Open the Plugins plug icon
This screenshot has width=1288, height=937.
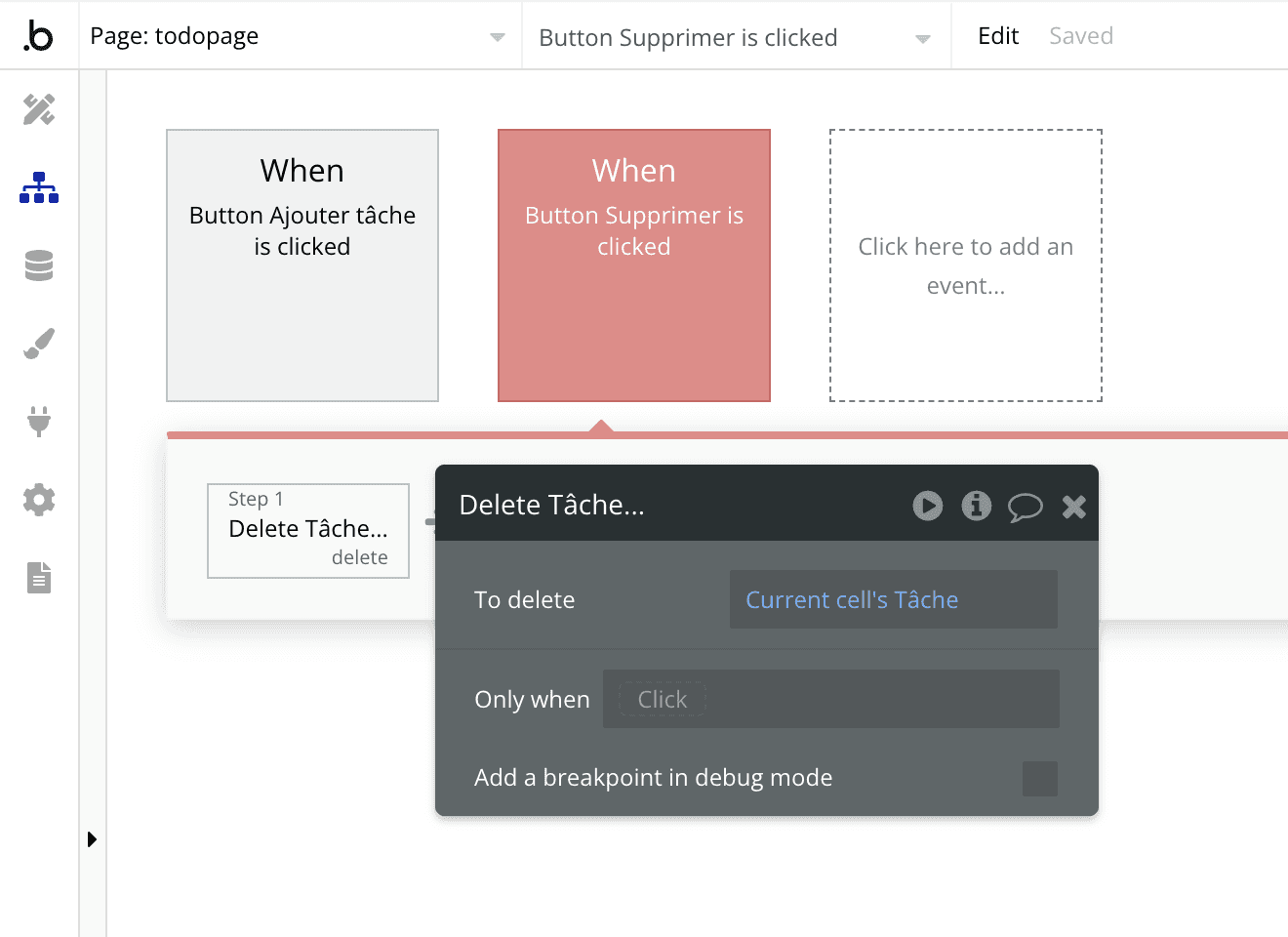pos(39,422)
